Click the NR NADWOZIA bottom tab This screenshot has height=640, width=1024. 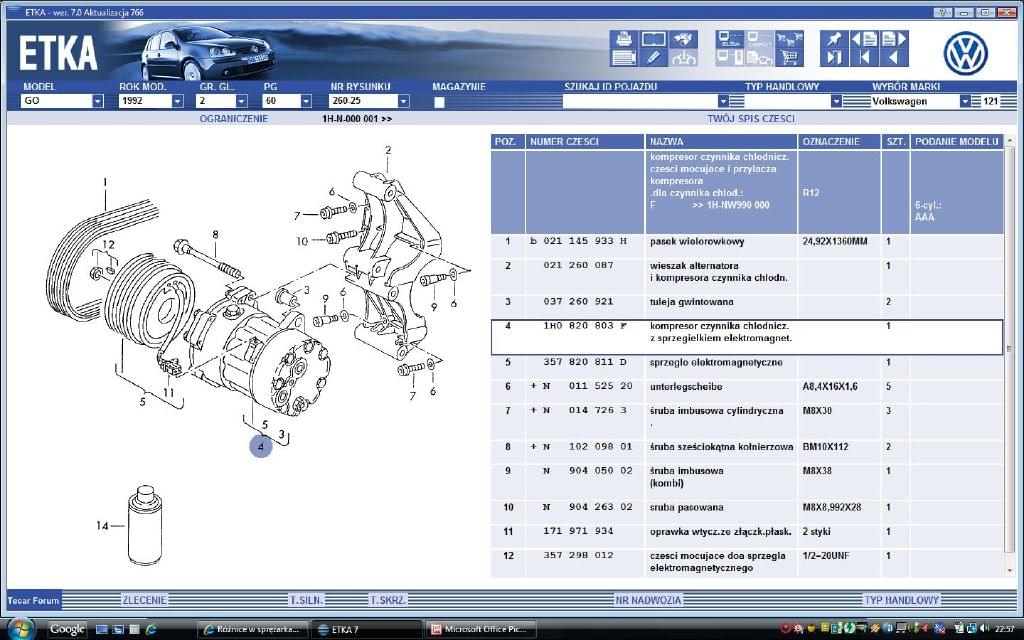tap(648, 600)
